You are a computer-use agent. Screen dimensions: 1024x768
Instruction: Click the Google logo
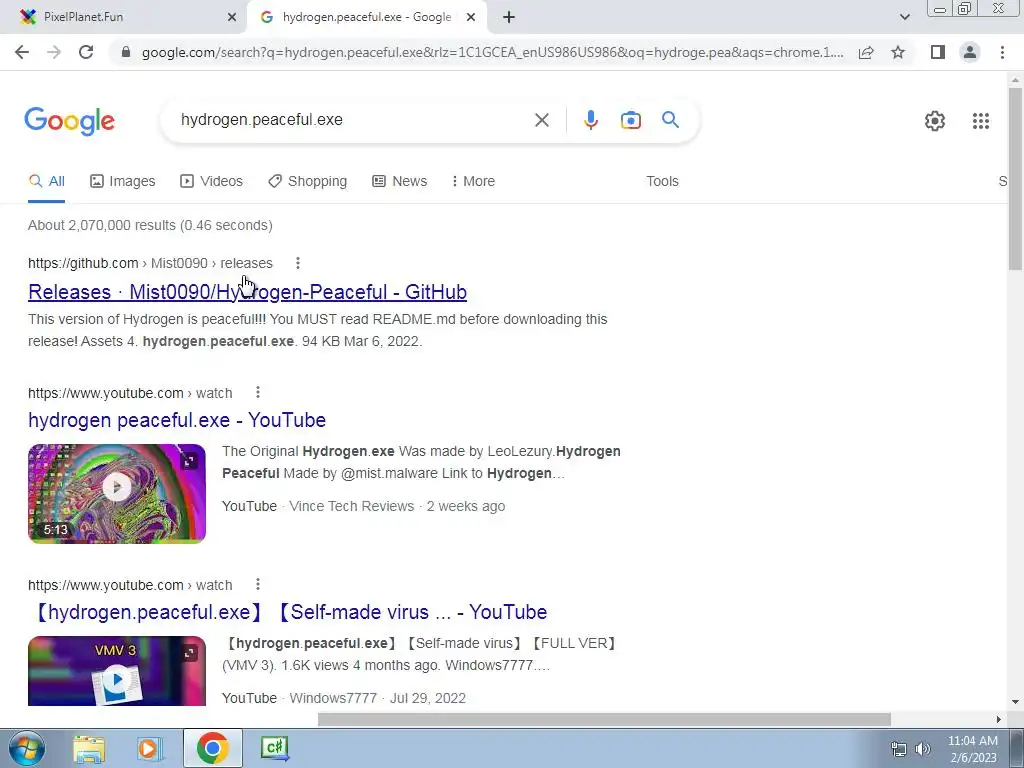coord(70,121)
